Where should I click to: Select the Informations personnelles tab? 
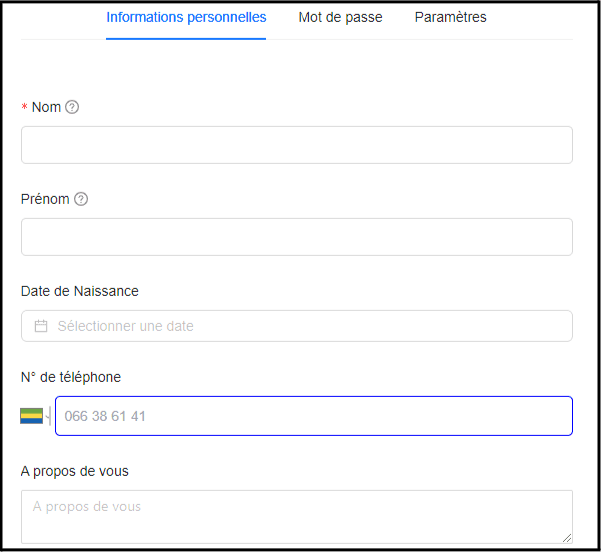186,17
